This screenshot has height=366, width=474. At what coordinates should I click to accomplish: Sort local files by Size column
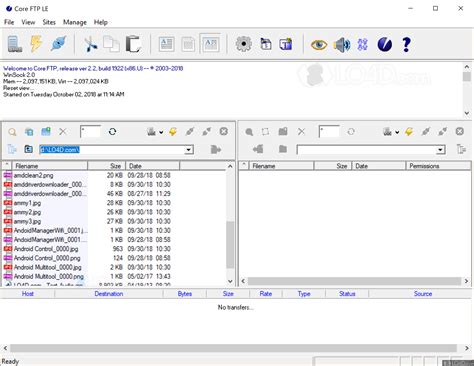[107, 166]
